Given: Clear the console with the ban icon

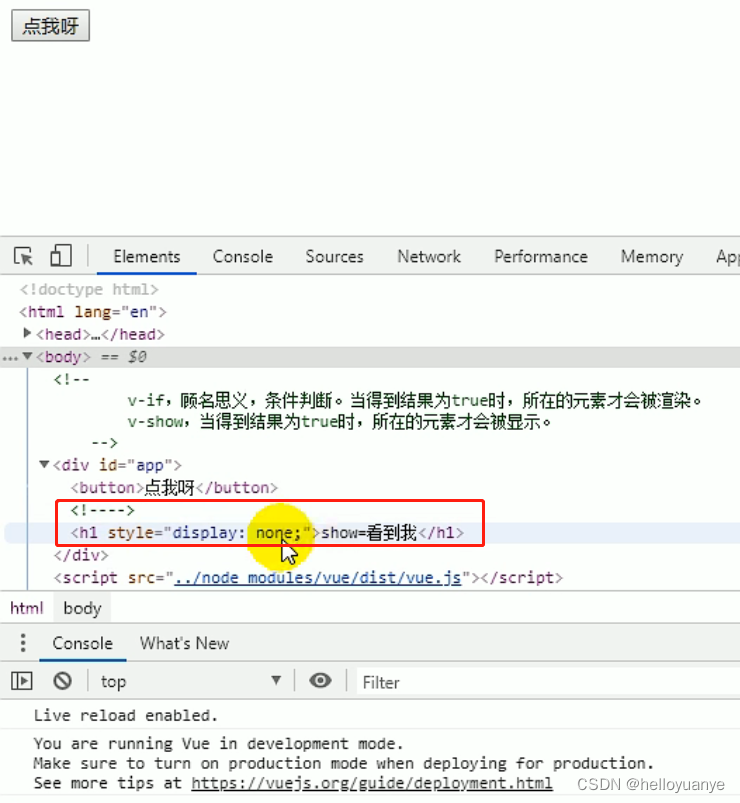Looking at the screenshot, I should [62, 681].
